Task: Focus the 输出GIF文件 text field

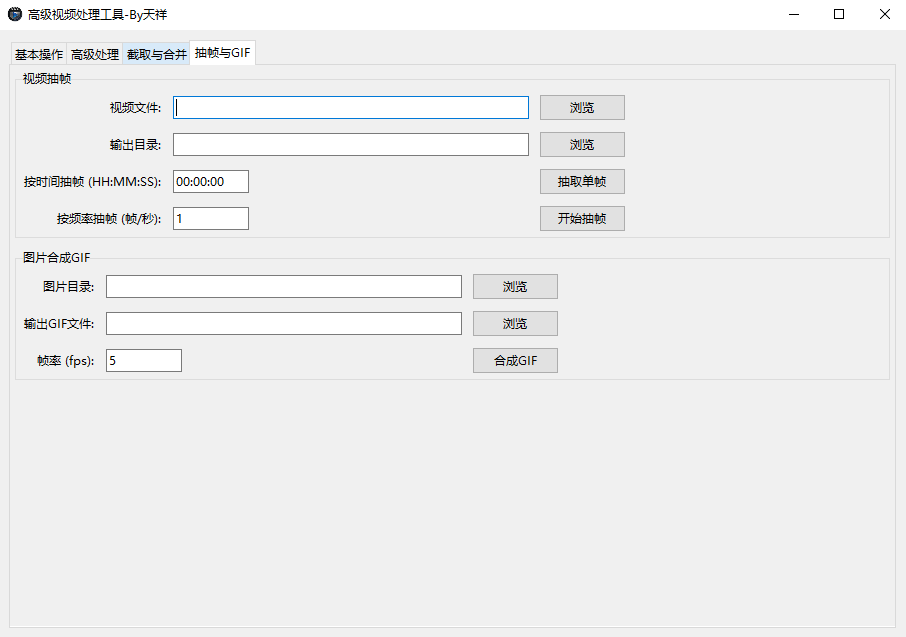Action: (x=284, y=324)
